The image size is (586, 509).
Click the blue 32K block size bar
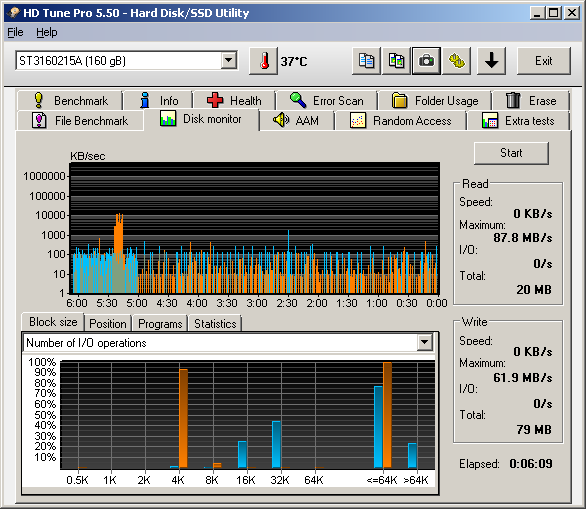tap(276, 444)
